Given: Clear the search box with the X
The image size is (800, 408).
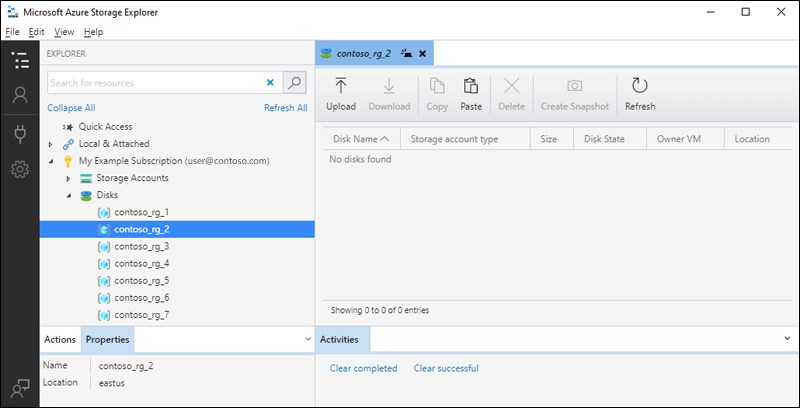Looking at the screenshot, I should (270, 83).
